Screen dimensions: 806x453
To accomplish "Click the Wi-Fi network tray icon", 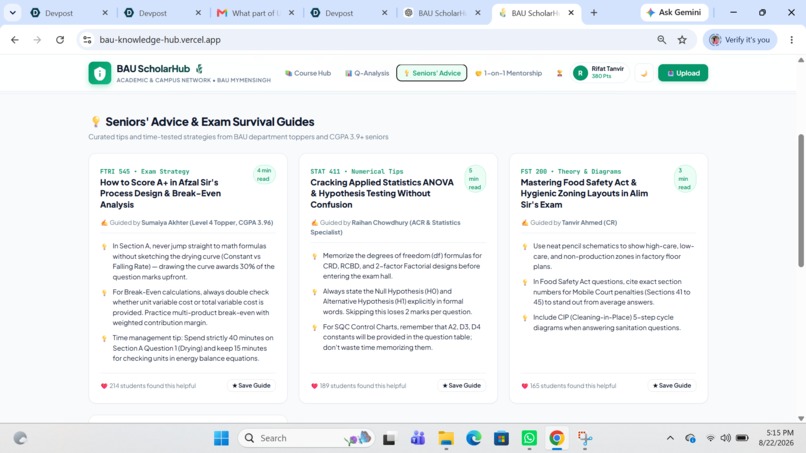I will coord(710,438).
